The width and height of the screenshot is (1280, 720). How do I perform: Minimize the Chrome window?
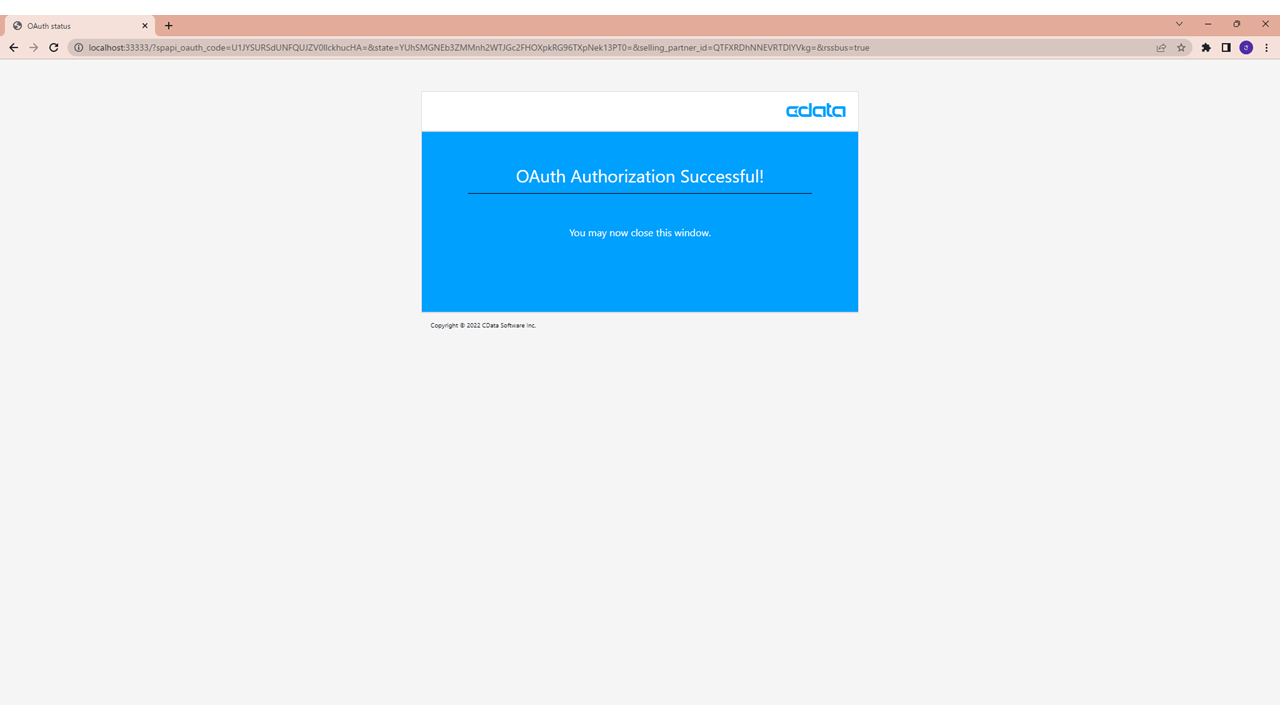[x=1208, y=24]
